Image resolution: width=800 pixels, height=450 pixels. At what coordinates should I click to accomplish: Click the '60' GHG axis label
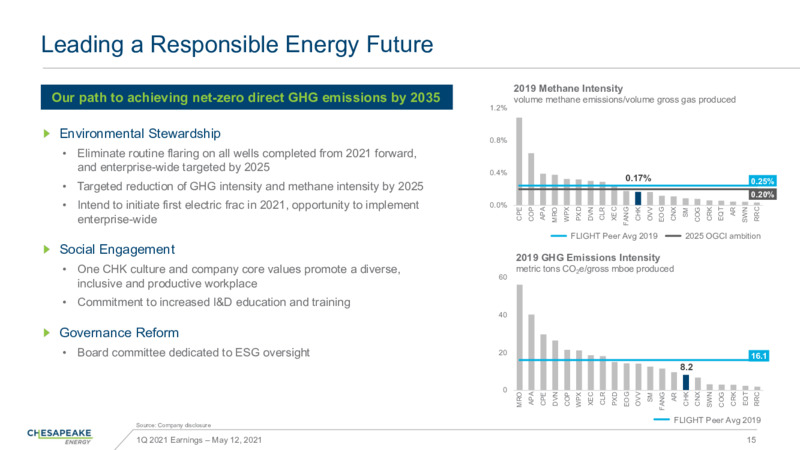[503, 277]
